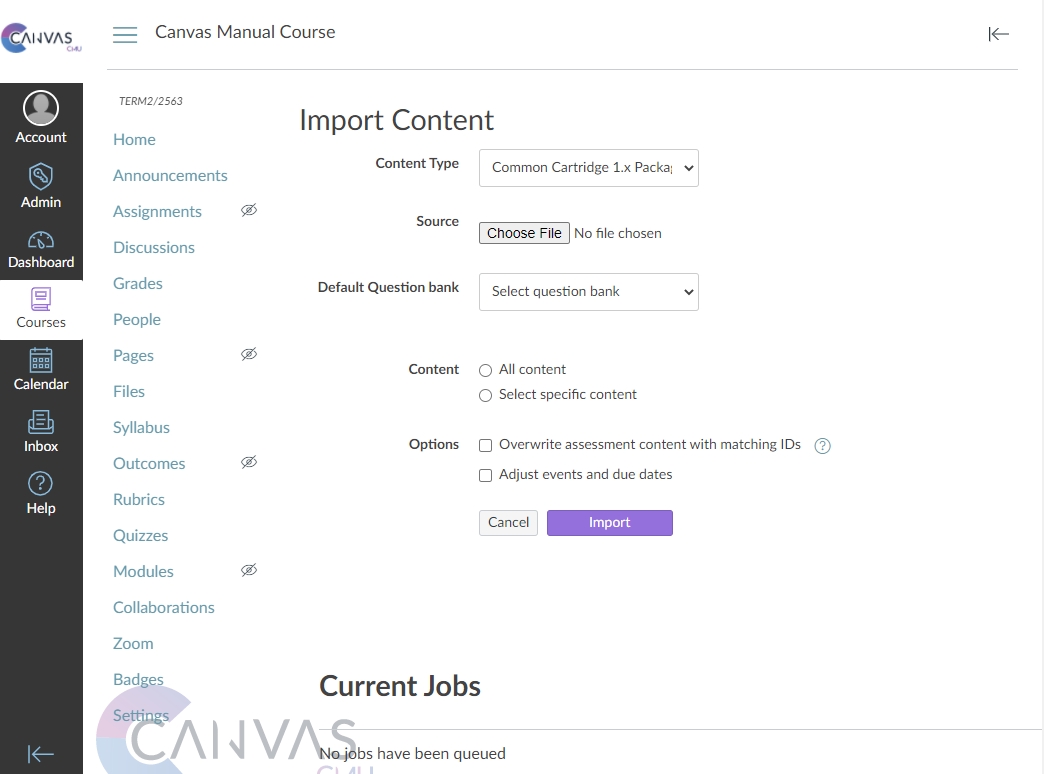This screenshot has width=1044, height=774.
Task: Click the purple Import button
Action: pyautogui.click(x=609, y=523)
